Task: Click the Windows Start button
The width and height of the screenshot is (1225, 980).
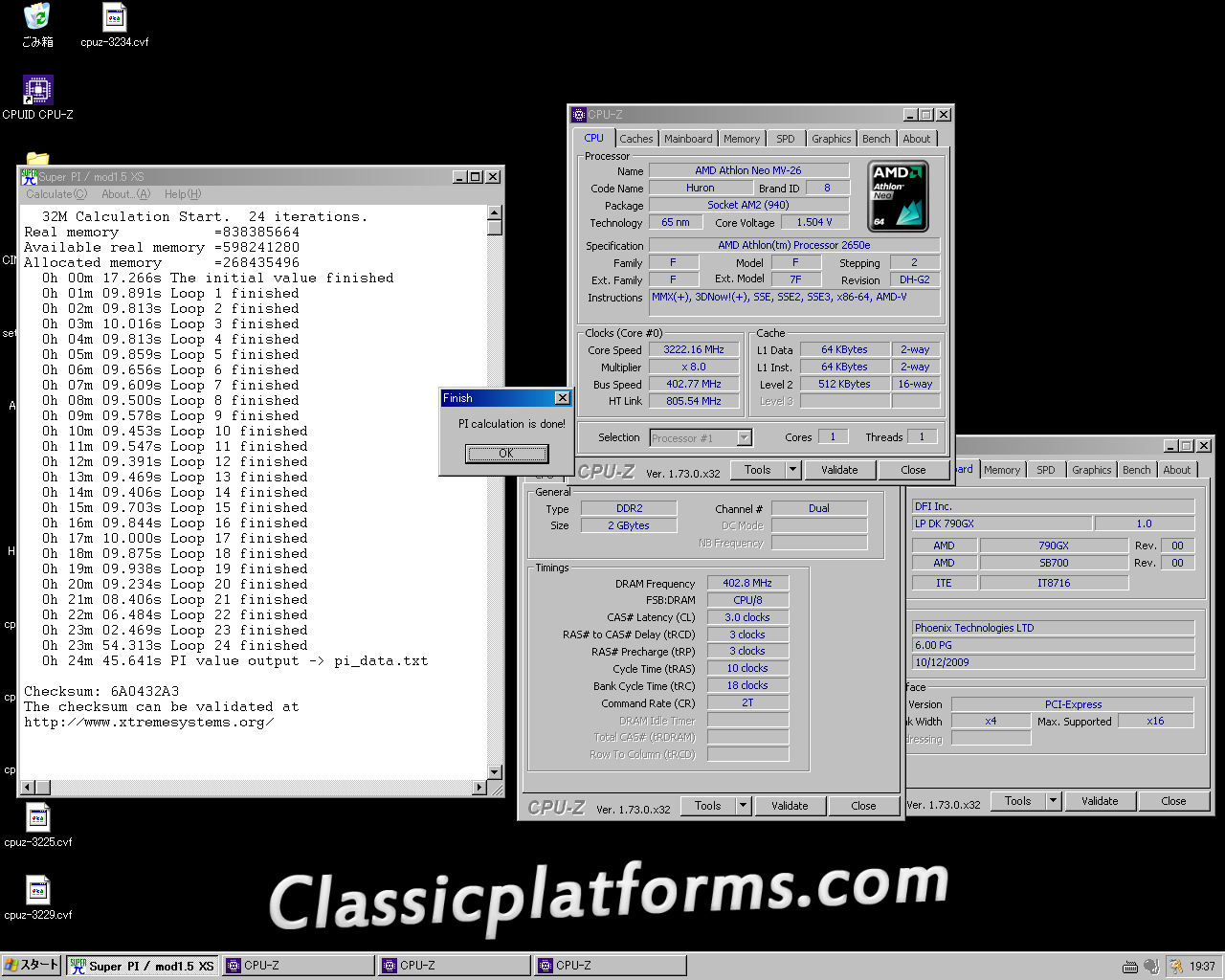Action: [32, 966]
